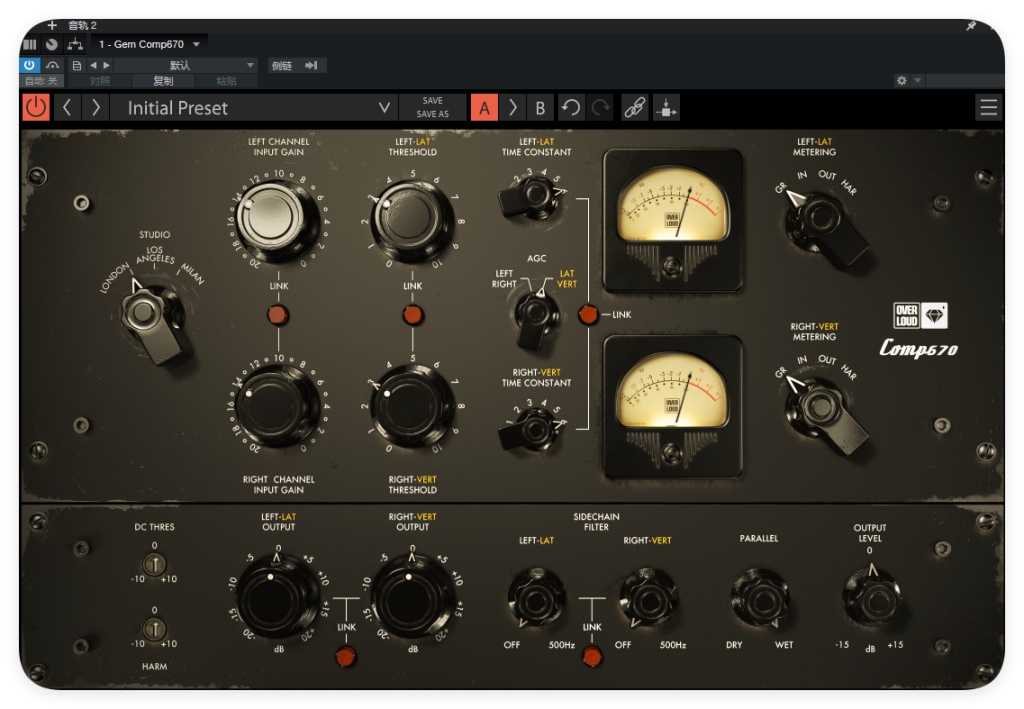The width and height of the screenshot is (1024, 709).
Task: Toggle the time constant LINK red button
Action: click(588, 314)
